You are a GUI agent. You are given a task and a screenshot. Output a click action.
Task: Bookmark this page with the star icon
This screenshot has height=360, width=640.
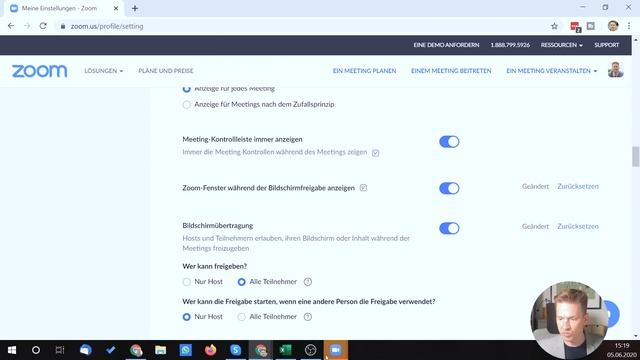coord(554,26)
